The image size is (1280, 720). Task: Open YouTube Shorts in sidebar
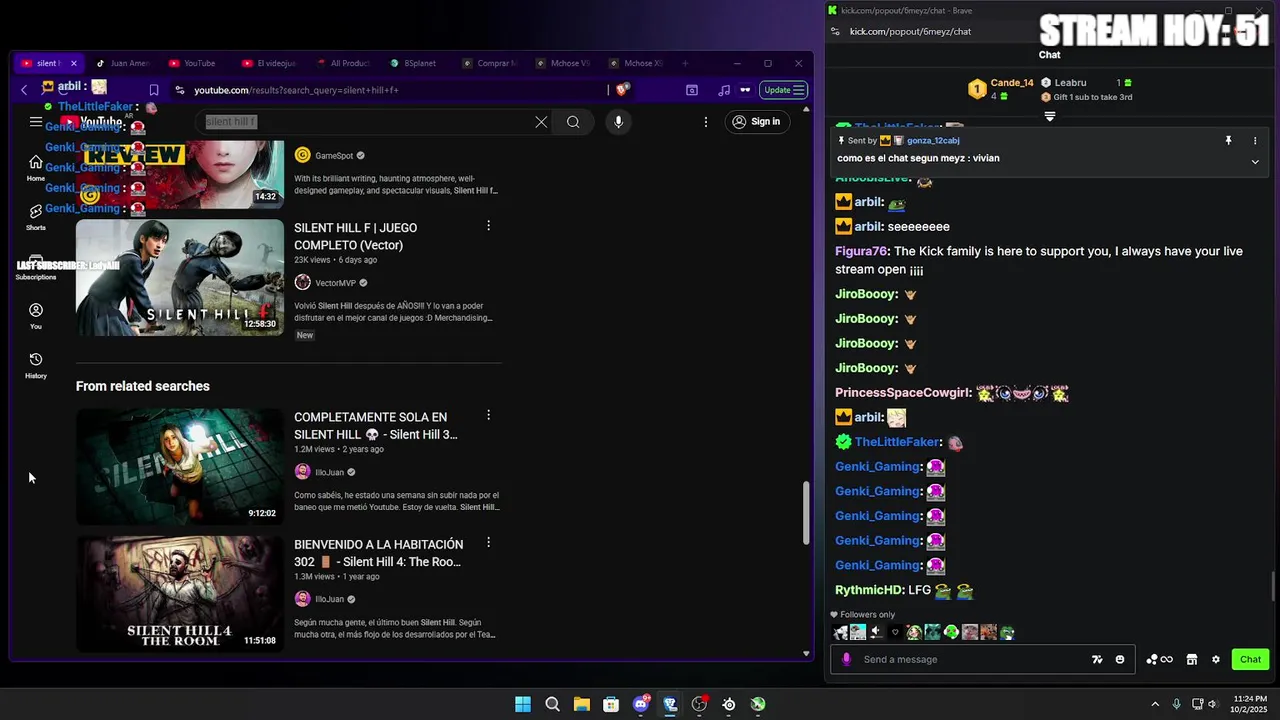(36, 217)
